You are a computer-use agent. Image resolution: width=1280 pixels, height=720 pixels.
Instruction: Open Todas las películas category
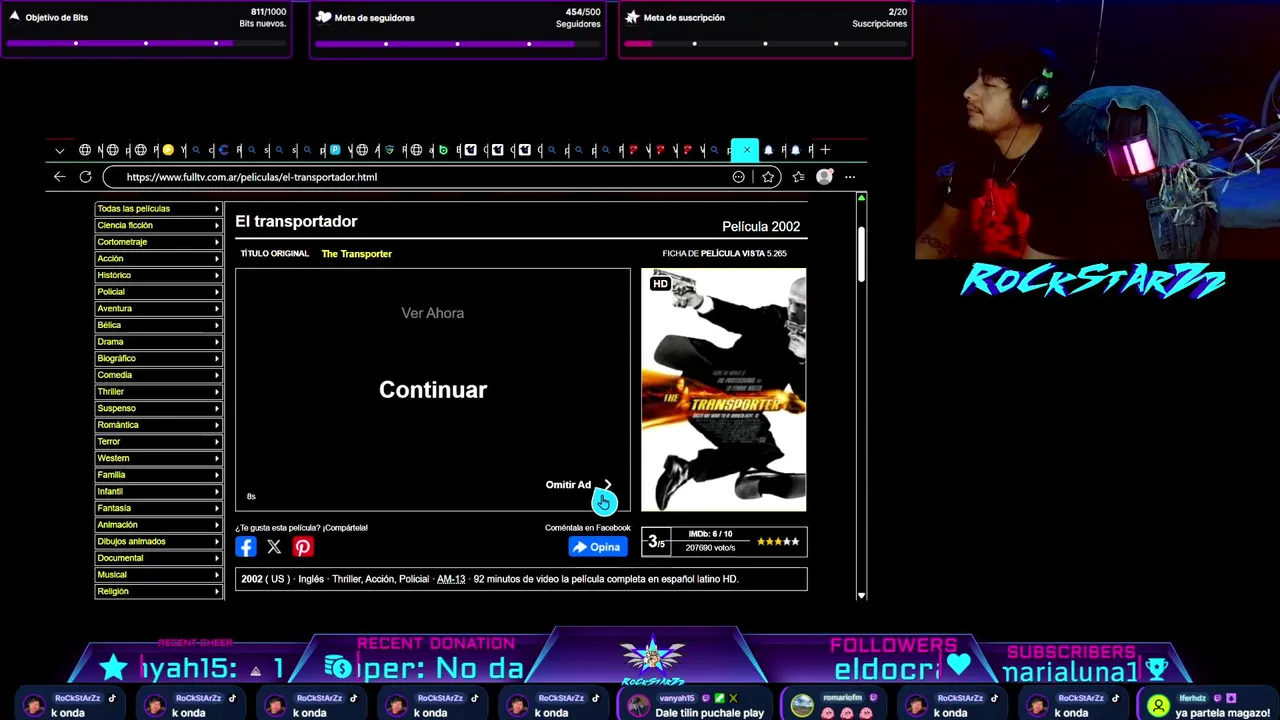158,209
